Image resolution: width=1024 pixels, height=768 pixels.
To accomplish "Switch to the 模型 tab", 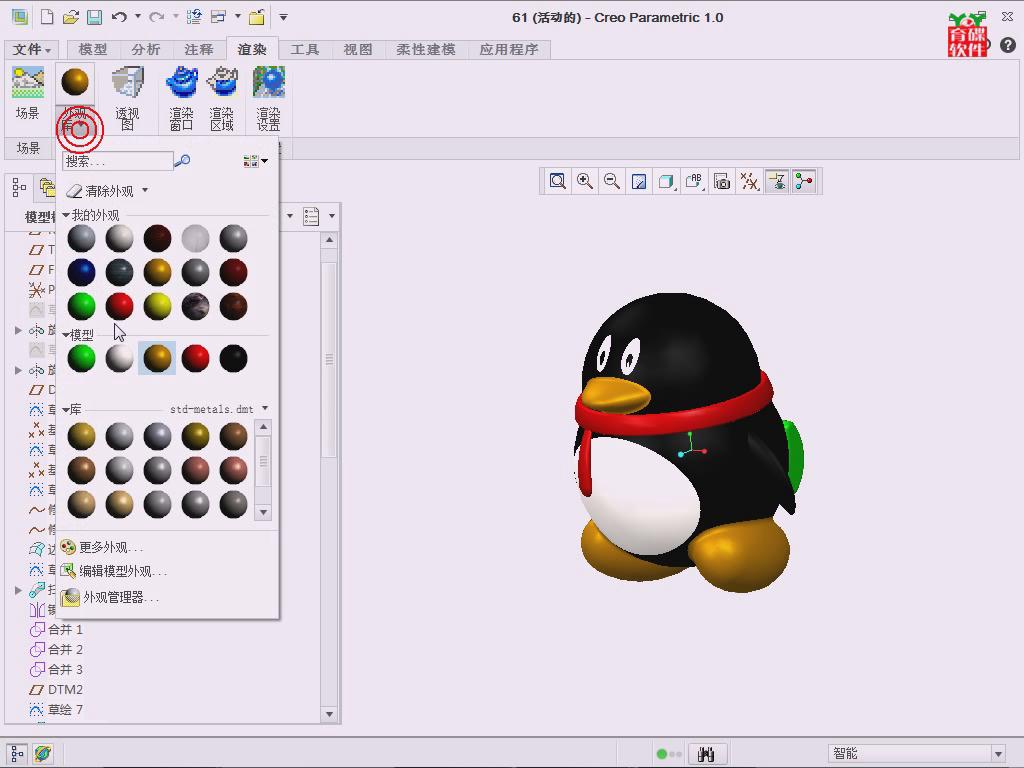I will [x=93, y=49].
